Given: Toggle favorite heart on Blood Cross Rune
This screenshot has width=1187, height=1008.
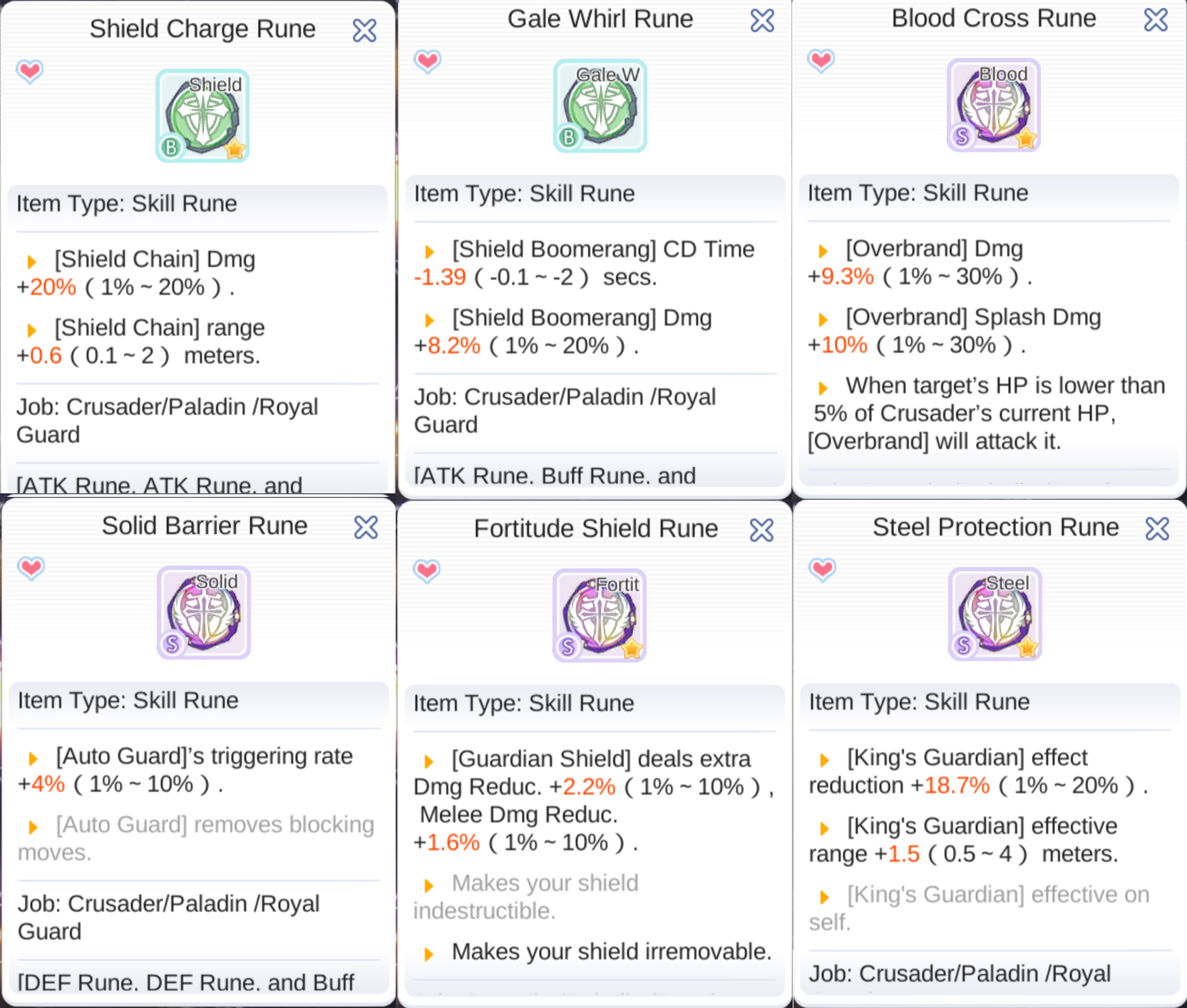Looking at the screenshot, I should point(821,61).
